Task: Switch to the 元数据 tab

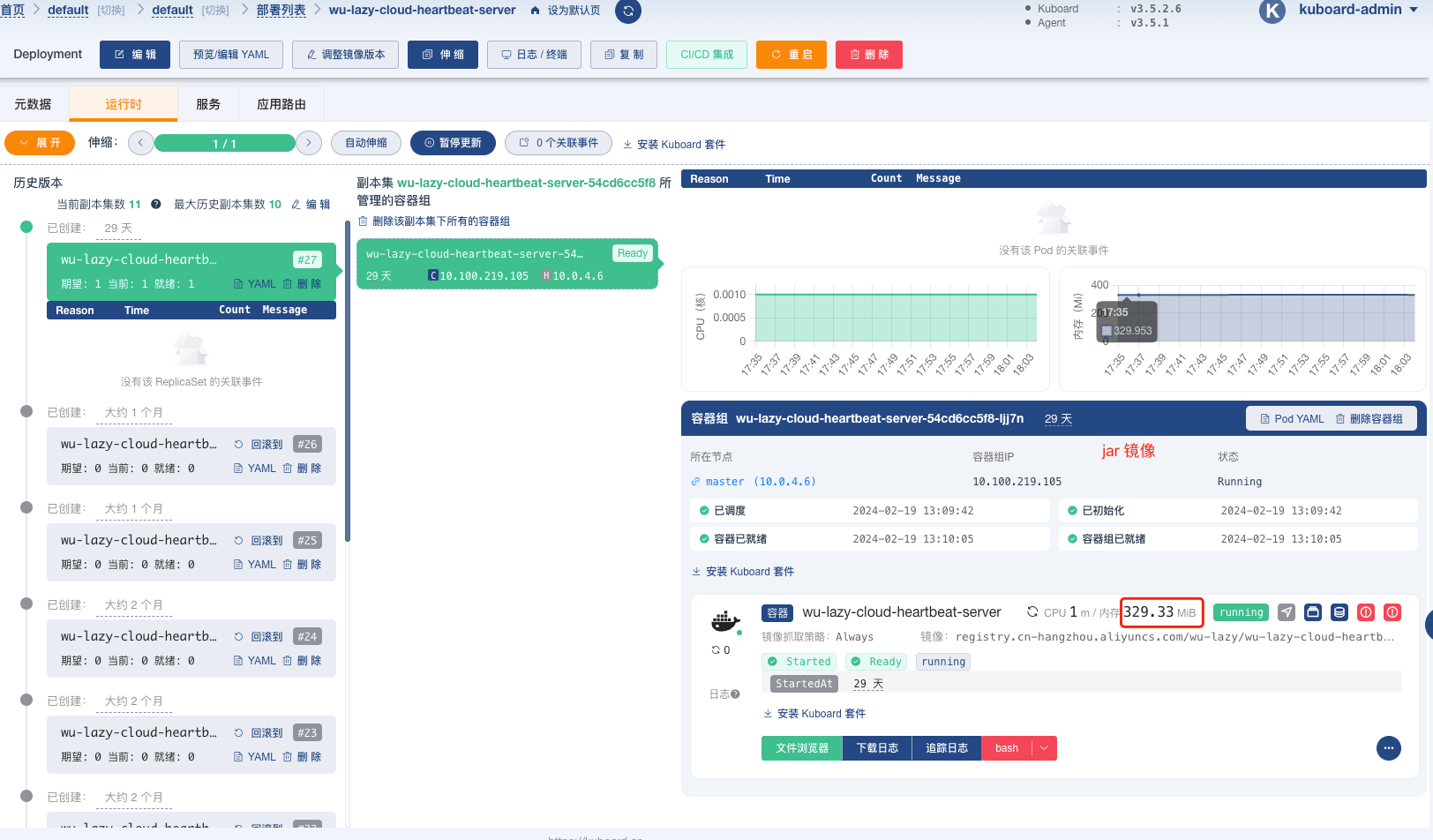Action: (x=33, y=104)
